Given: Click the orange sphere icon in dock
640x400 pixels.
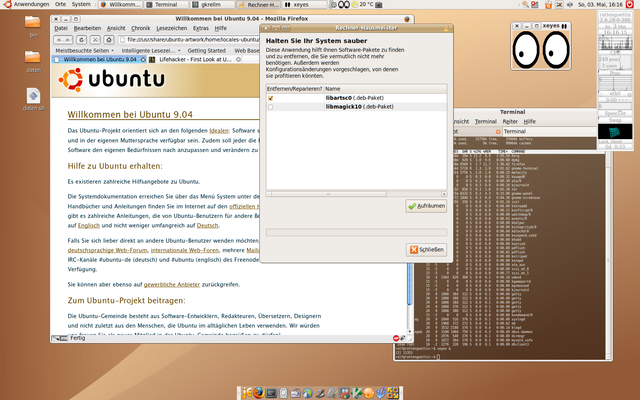Looking at the screenshot, I should [369, 393].
